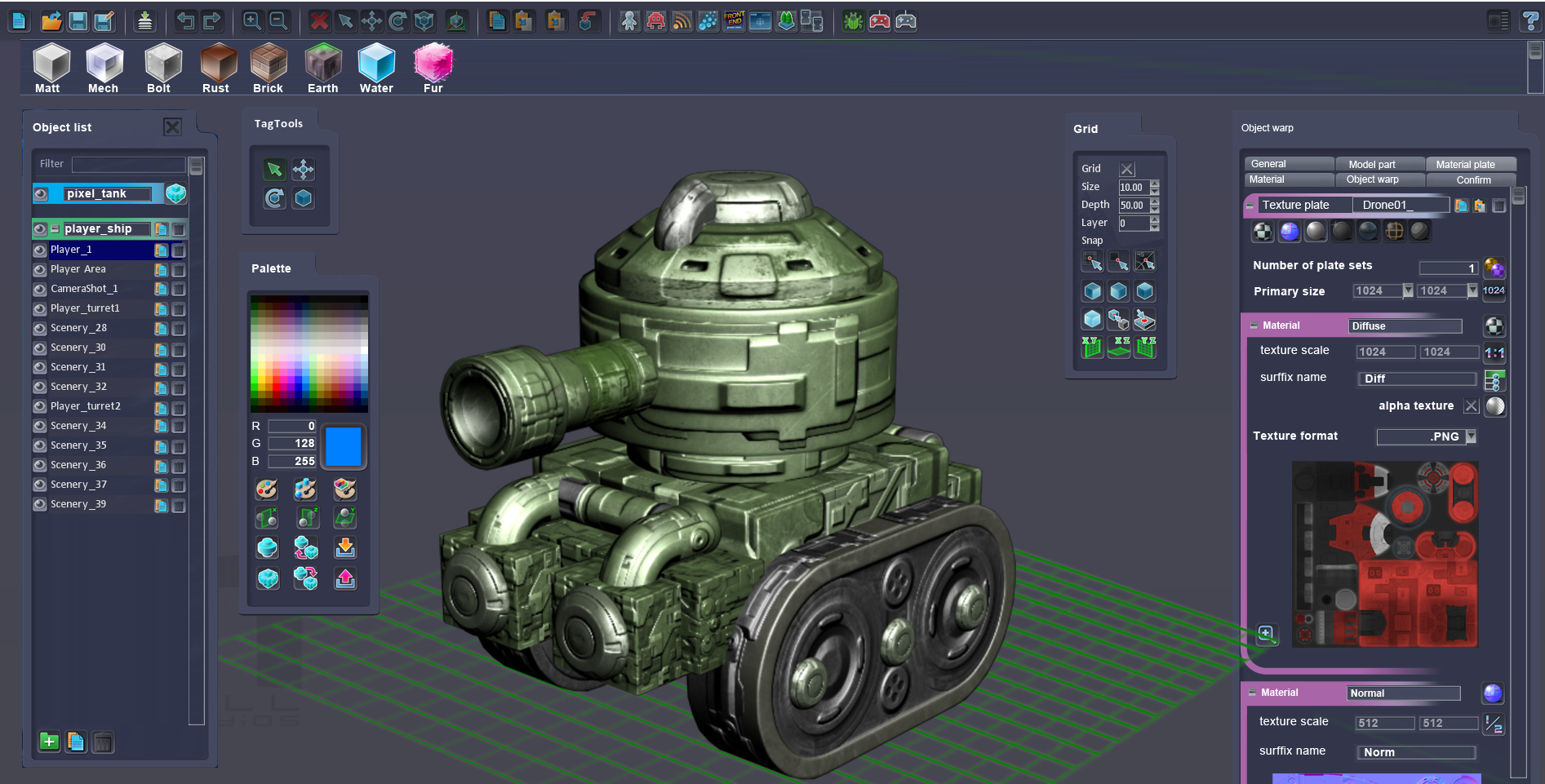This screenshot has height=784, width=1545.
Task: Select the Rust material cube
Action: coord(218,64)
